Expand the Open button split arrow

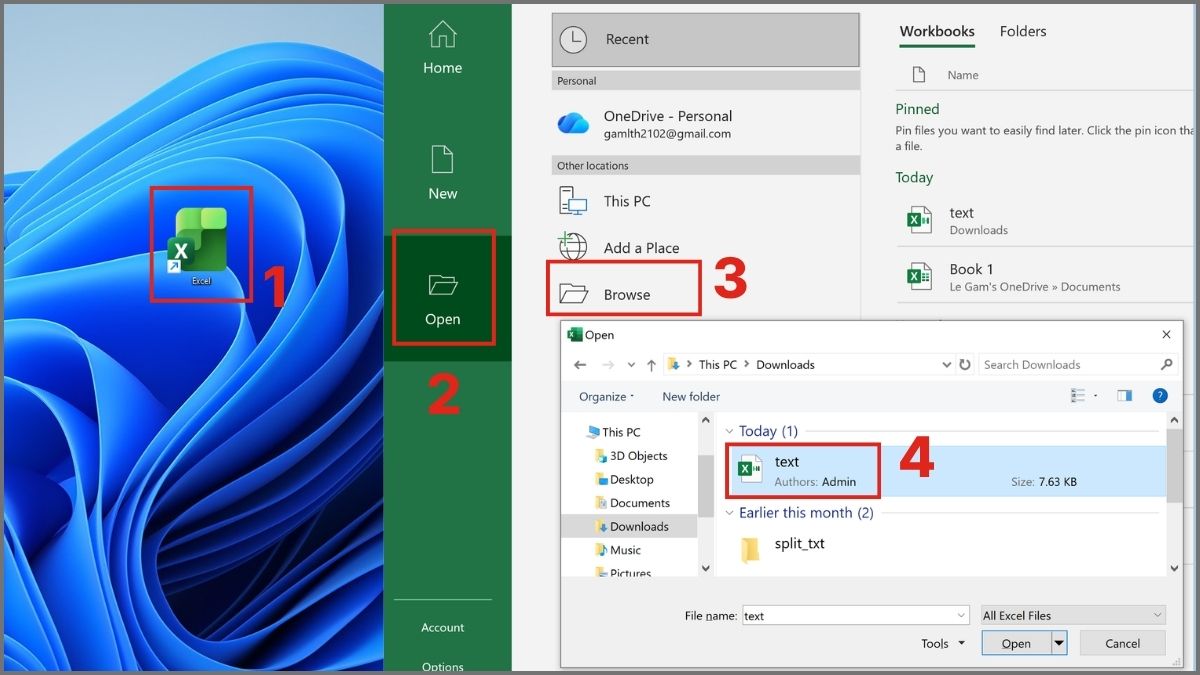1059,643
